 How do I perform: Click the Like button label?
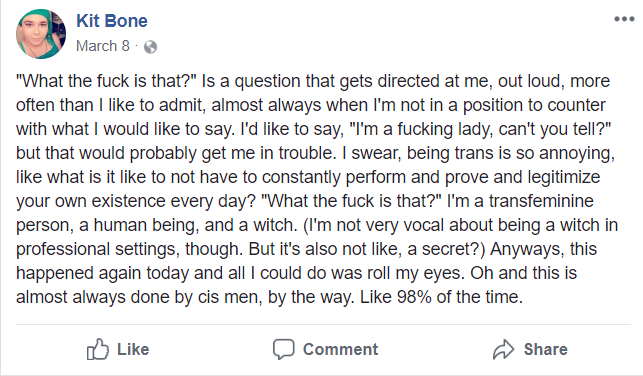click(x=133, y=349)
